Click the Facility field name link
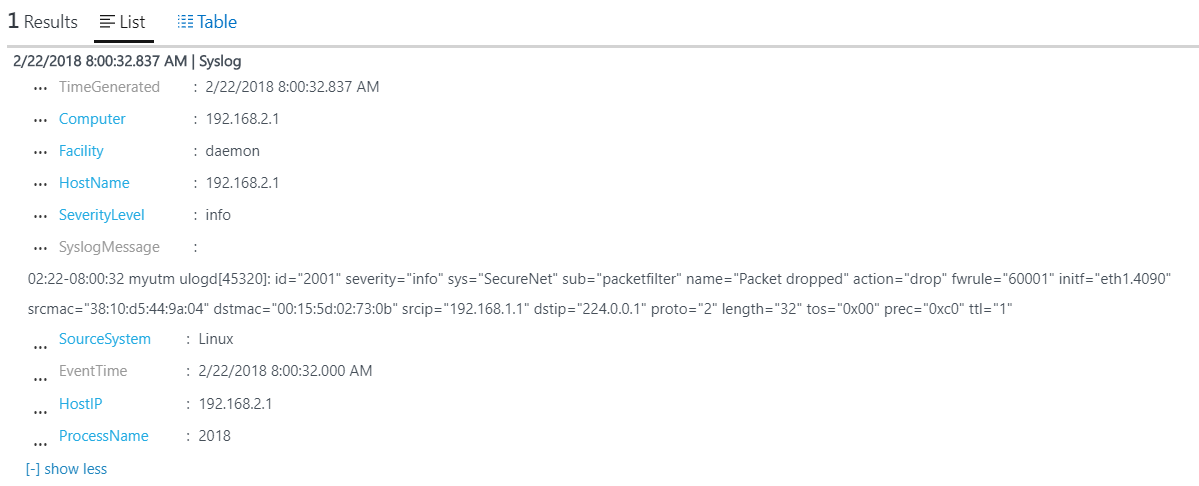 (81, 151)
